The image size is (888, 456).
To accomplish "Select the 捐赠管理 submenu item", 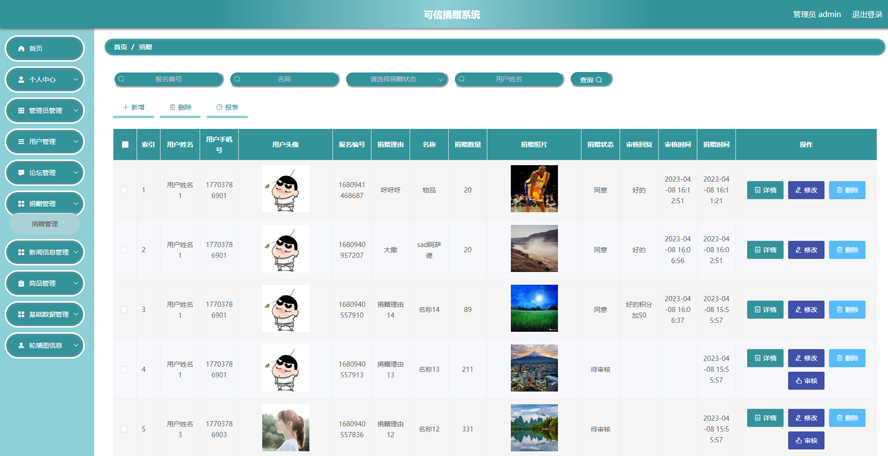I will (45, 224).
